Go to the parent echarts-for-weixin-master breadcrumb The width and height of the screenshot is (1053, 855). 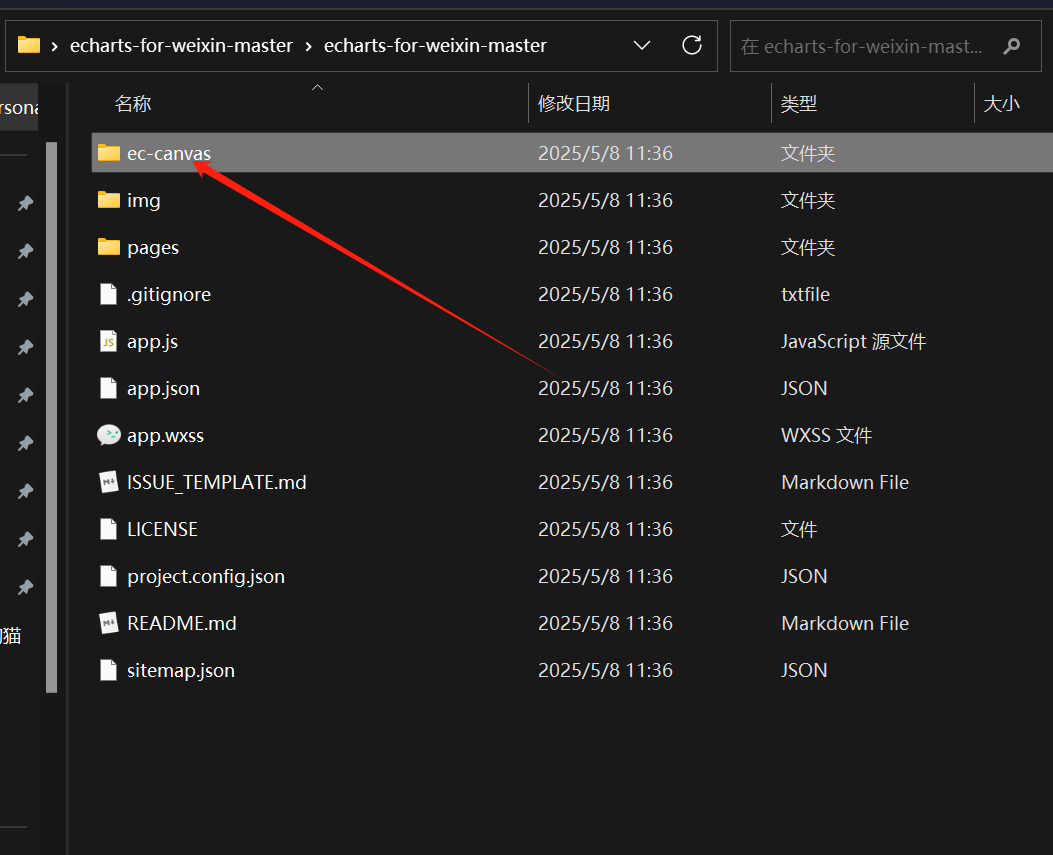pos(181,46)
